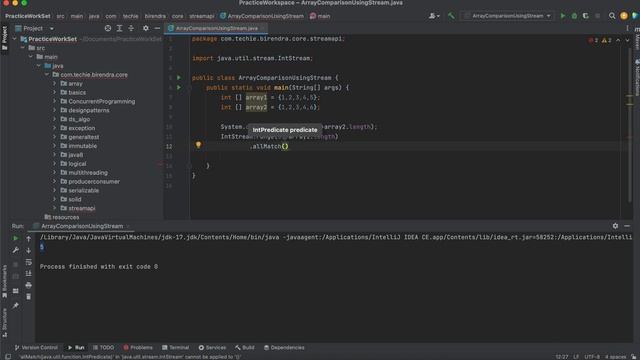Click the wrench icon in Run panel

pos(16,250)
